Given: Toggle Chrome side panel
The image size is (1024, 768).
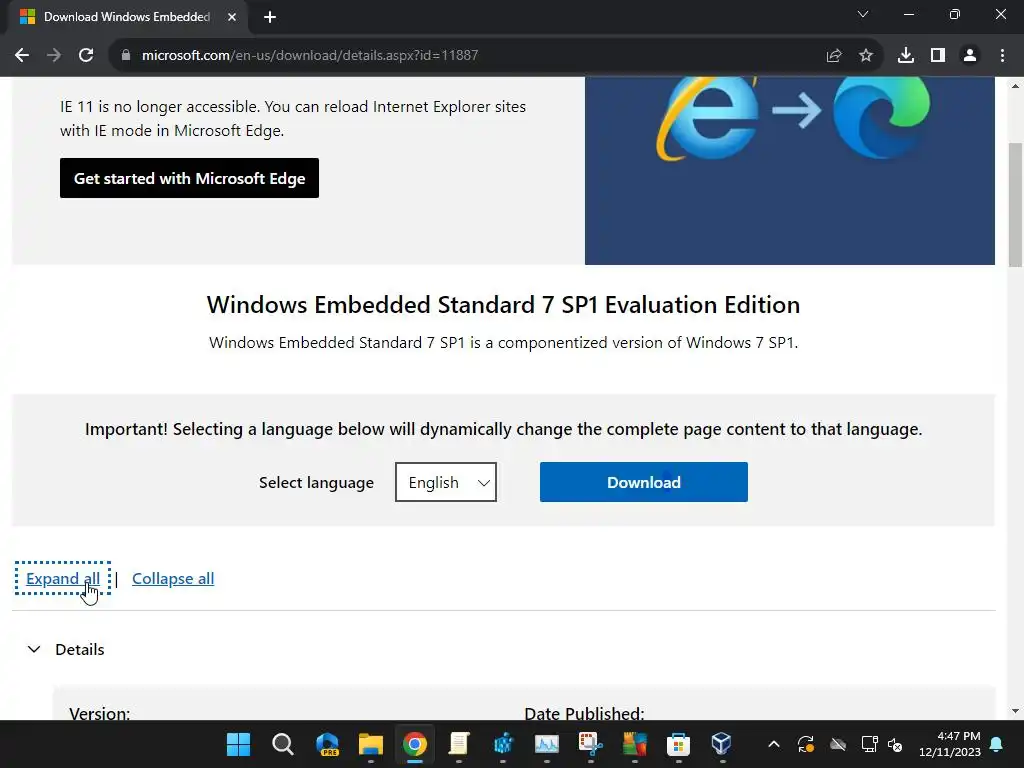Looking at the screenshot, I should tap(938, 56).
